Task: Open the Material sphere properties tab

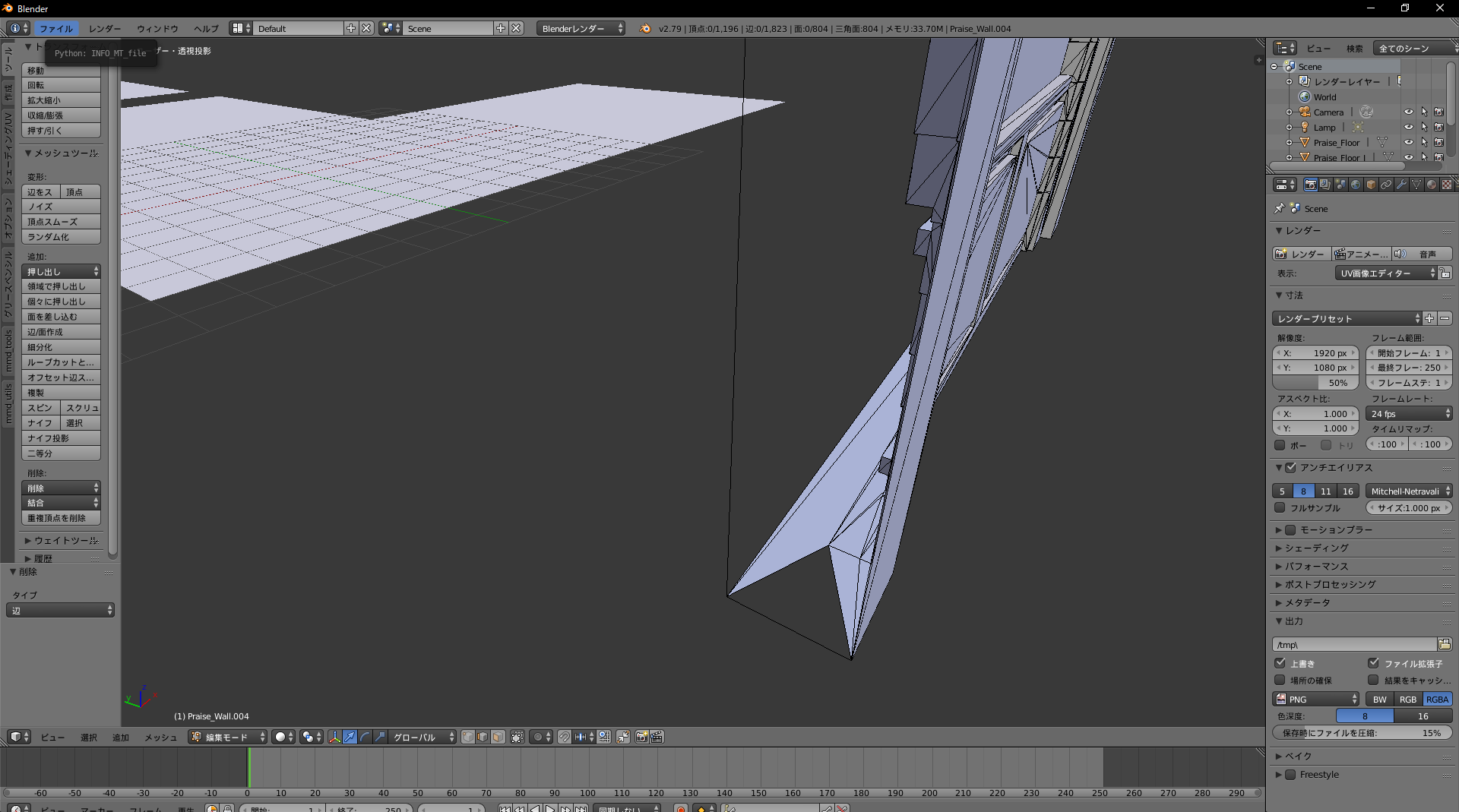Action: click(1432, 185)
